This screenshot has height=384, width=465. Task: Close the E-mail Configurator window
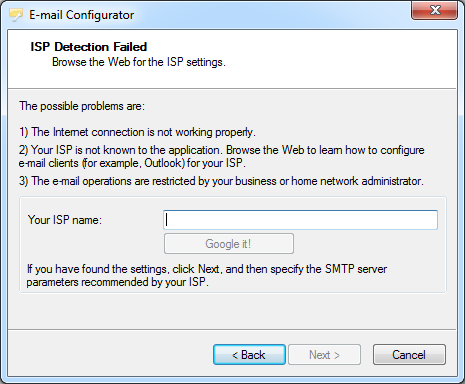[434, 10]
